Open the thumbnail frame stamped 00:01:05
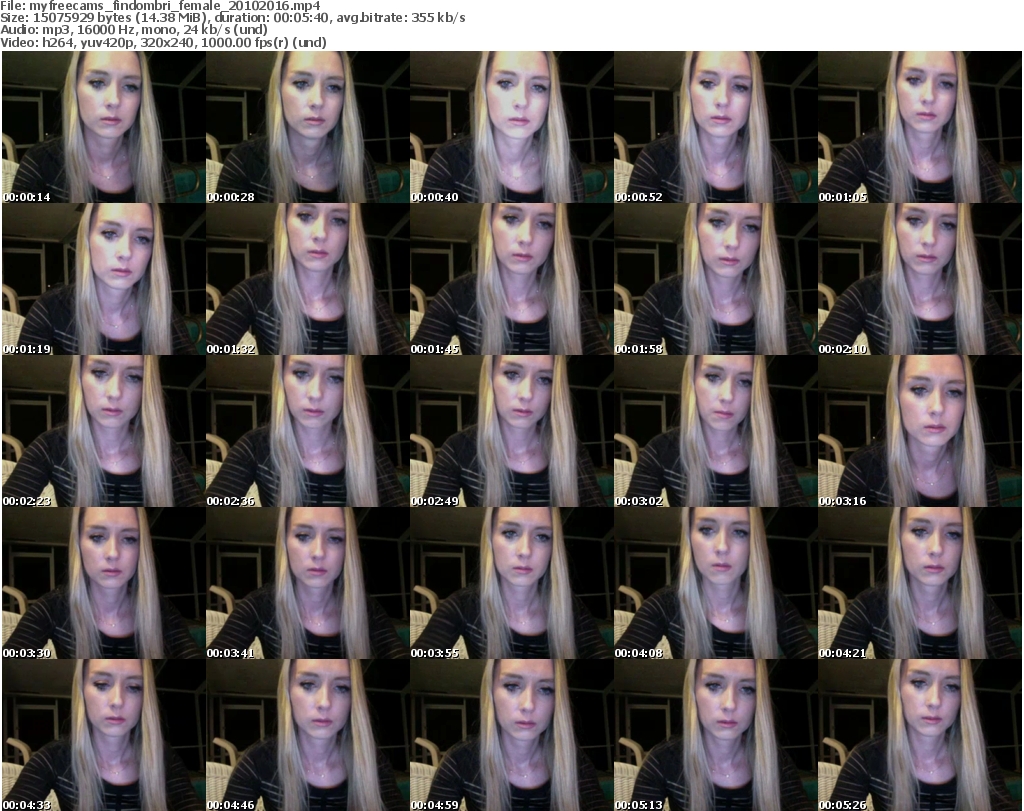Image resolution: width=1024 pixels, height=811 pixels. tap(920, 127)
